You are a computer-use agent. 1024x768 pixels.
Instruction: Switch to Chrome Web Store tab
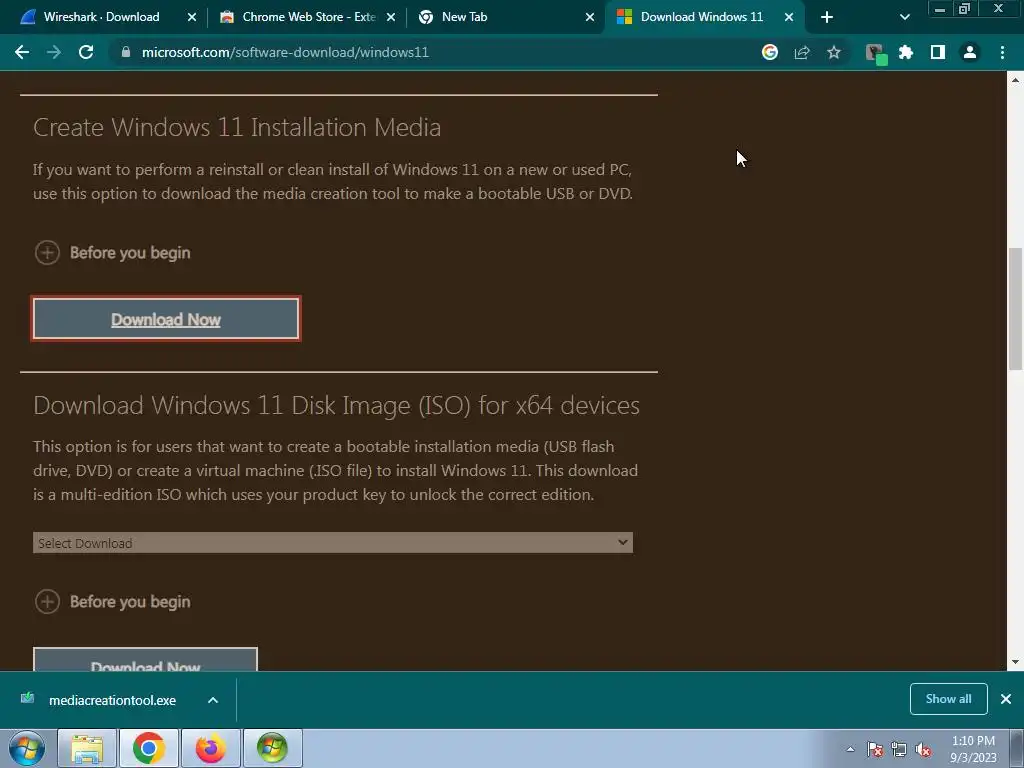pos(308,17)
